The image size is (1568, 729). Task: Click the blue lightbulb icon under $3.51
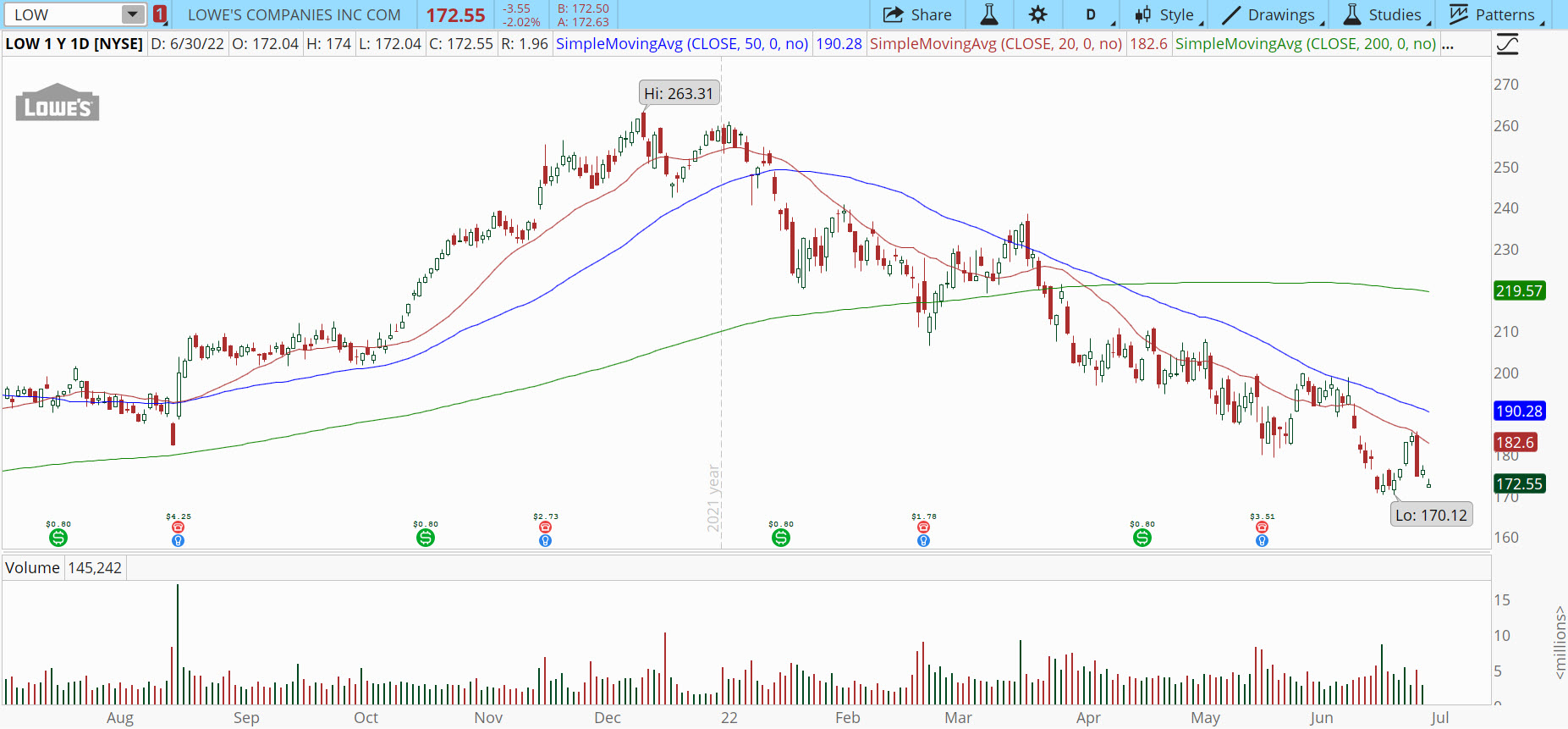coord(1262,540)
